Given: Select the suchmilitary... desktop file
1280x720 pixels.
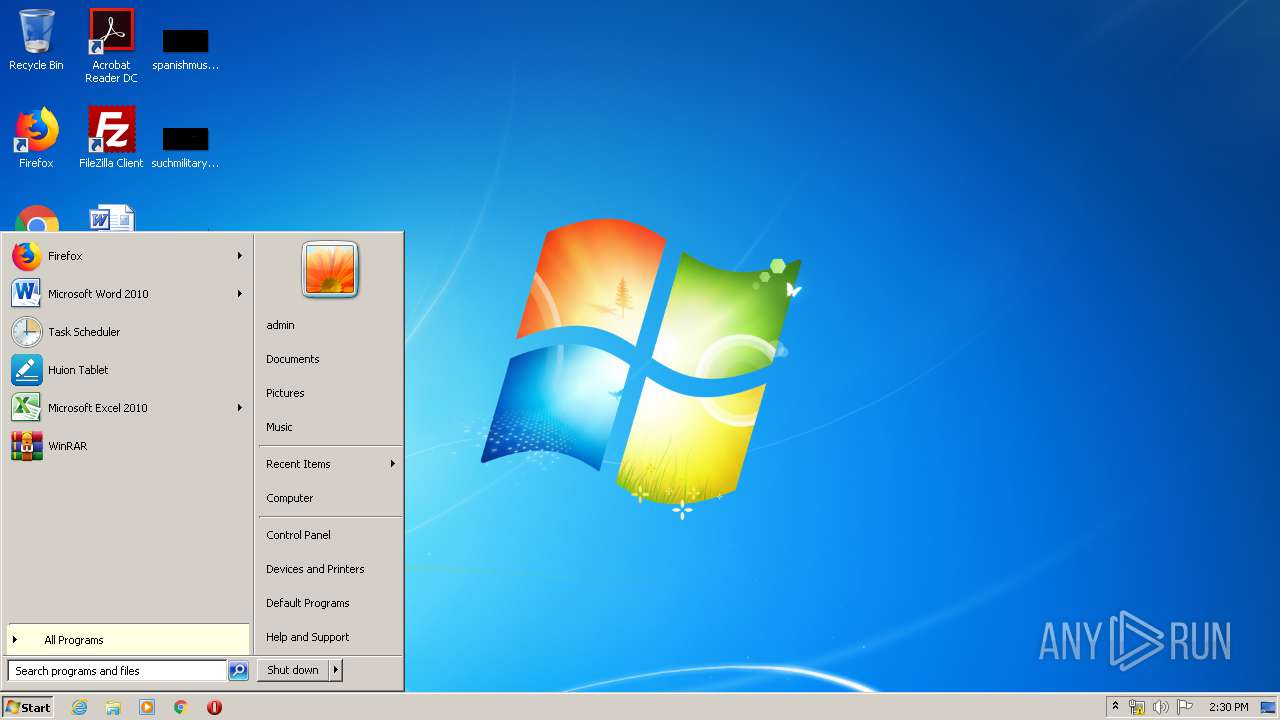Looking at the screenshot, I should (x=185, y=147).
